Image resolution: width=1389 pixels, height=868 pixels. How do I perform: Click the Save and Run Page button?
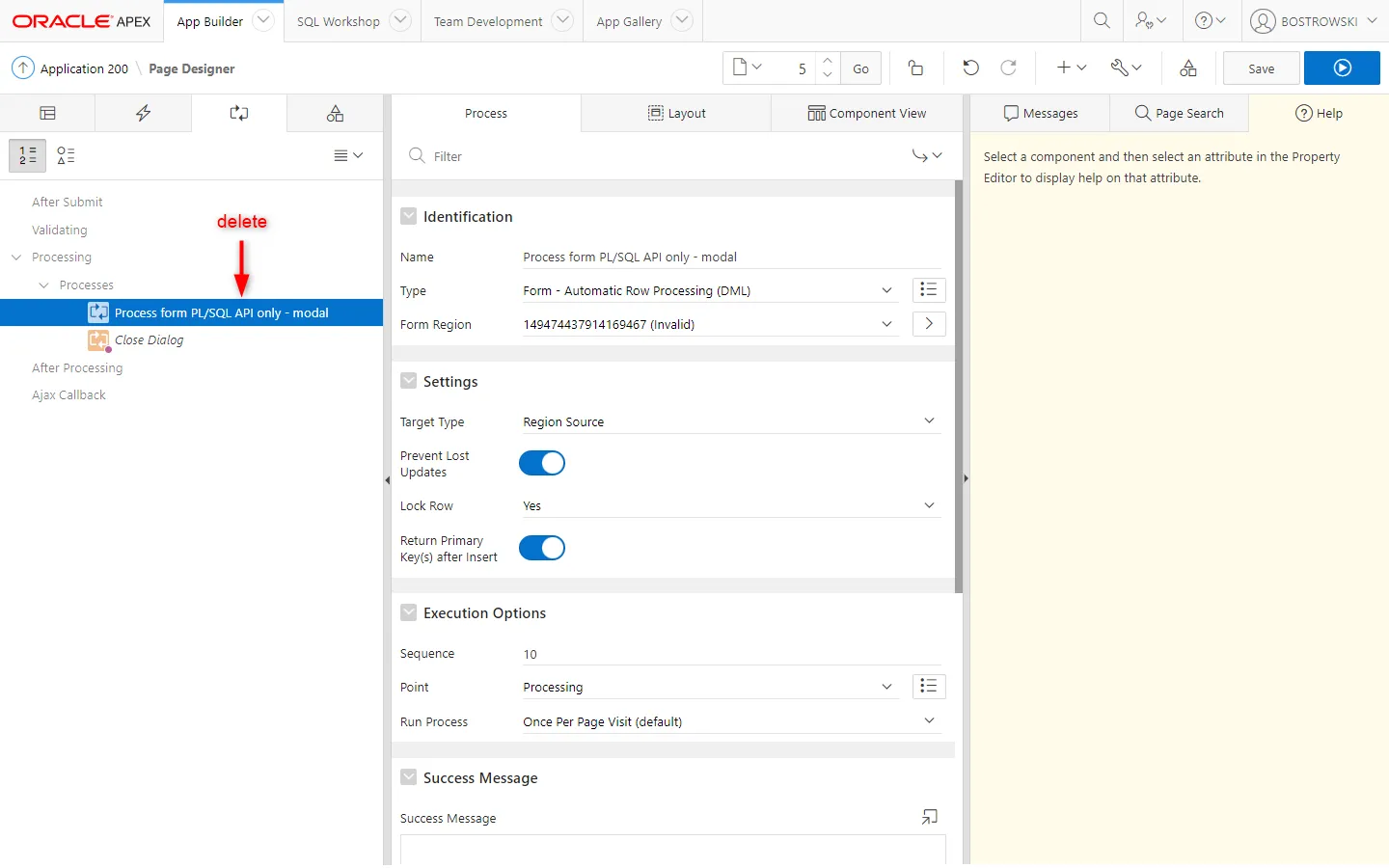pos(1342,68)
